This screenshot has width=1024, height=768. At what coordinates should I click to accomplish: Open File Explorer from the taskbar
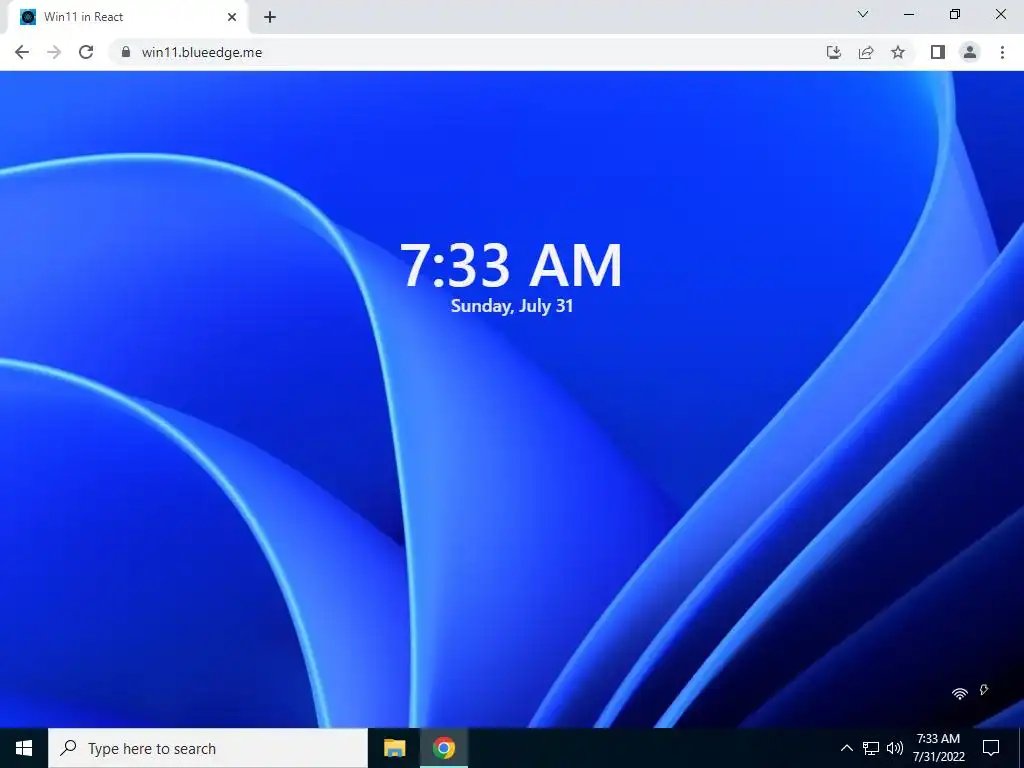tap(394, 748)
